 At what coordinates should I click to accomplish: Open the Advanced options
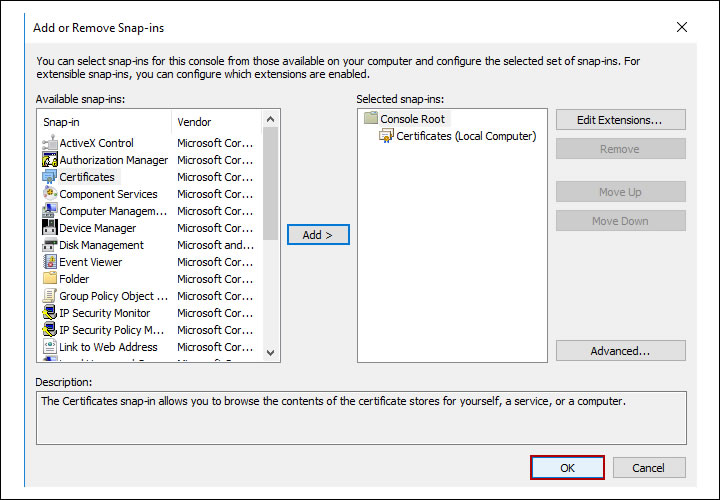pos(620,351)
